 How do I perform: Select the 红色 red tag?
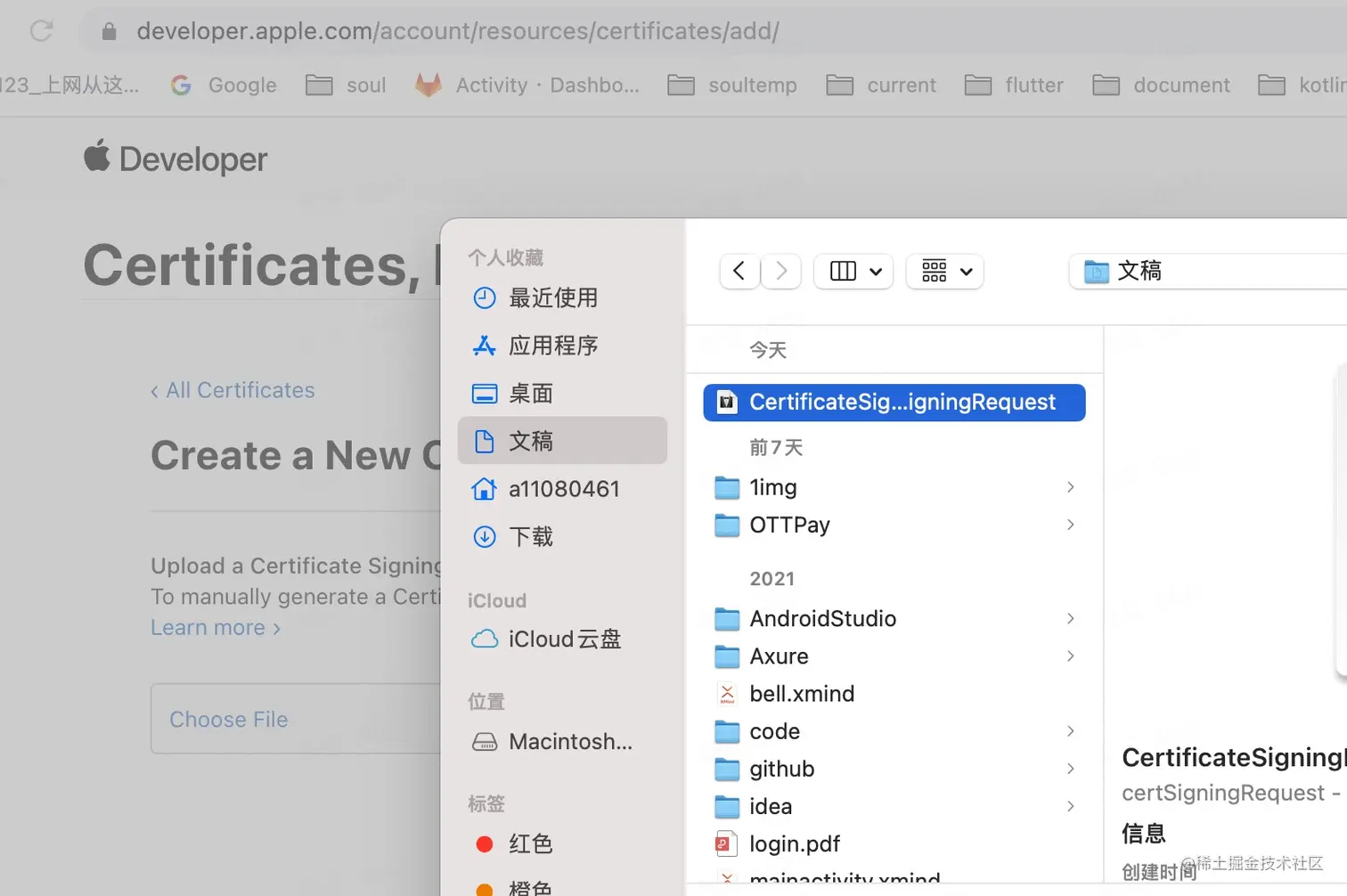562,843
